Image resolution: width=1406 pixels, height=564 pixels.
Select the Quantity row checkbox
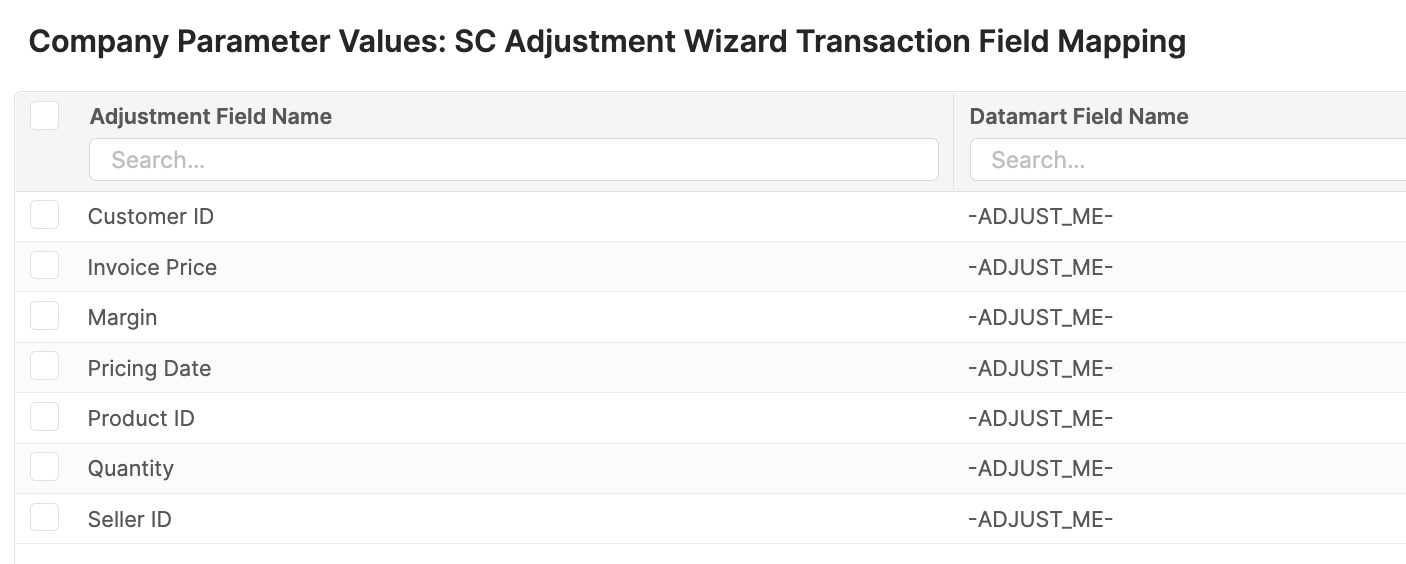[x=45, y=467]
